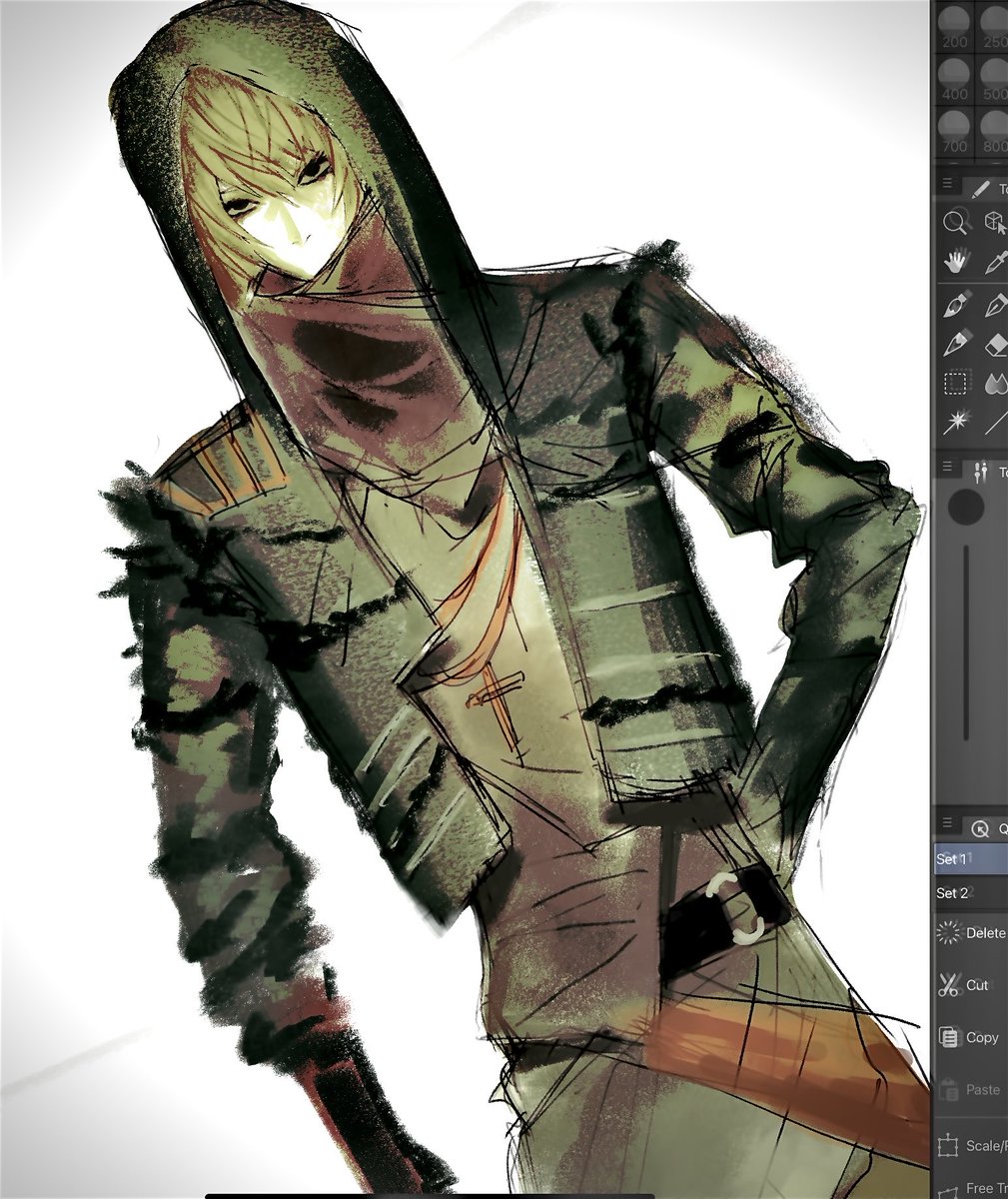Choose brush size 800 preset

click(994, 132)
